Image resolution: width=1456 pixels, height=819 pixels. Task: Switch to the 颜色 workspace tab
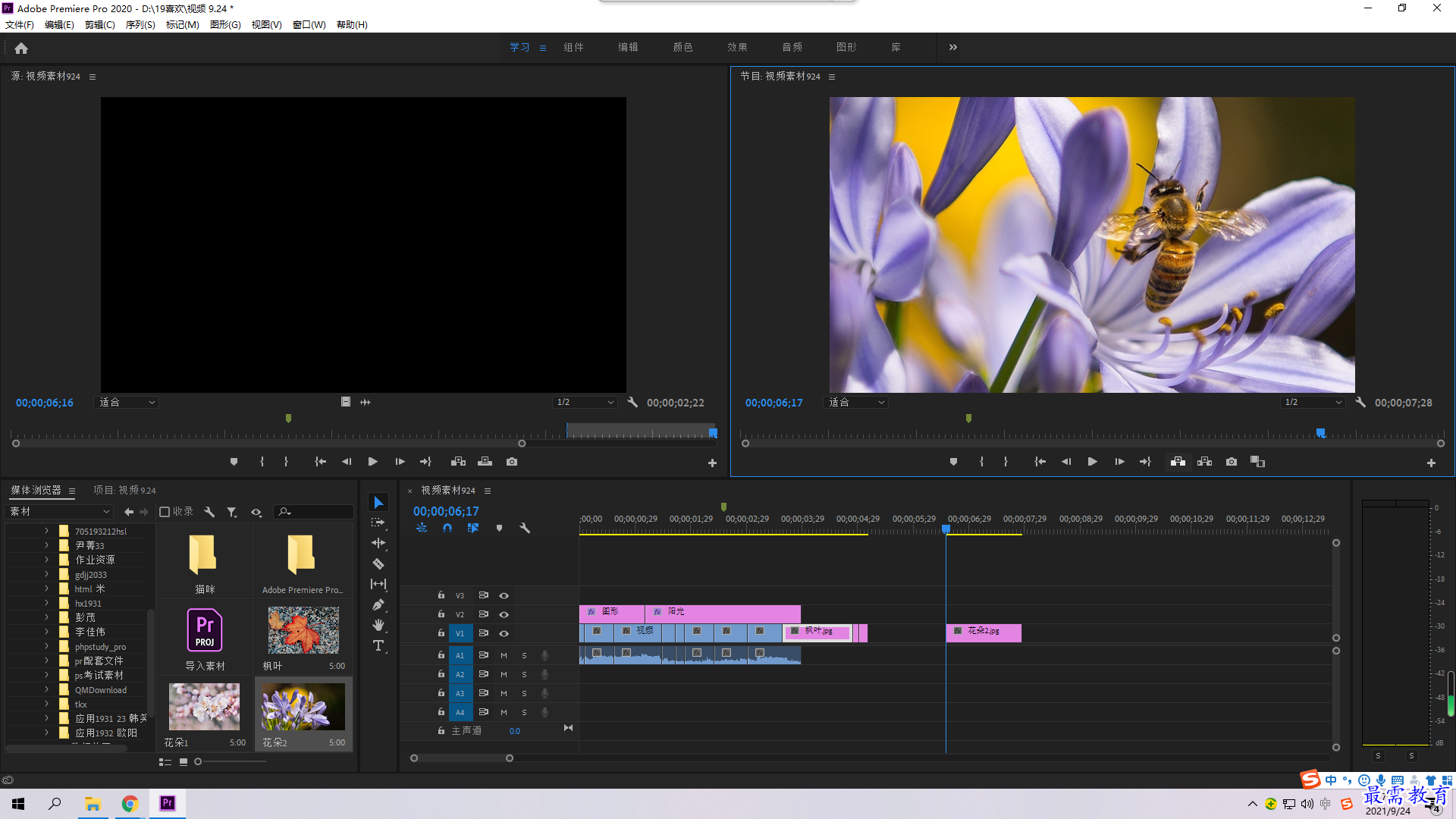[682, 47]
